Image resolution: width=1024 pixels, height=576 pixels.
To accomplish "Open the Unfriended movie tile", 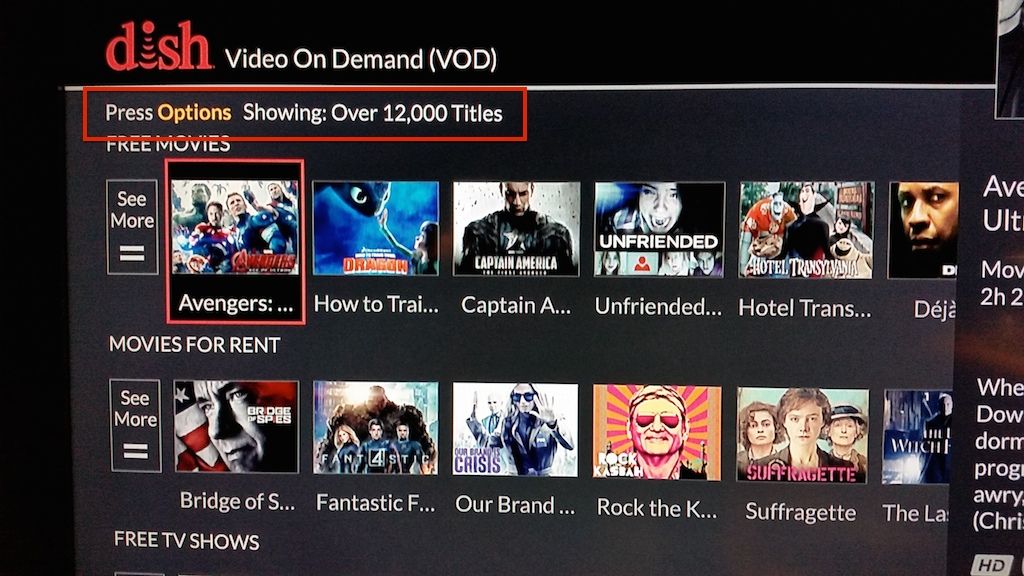I will (x=659, y=229).
